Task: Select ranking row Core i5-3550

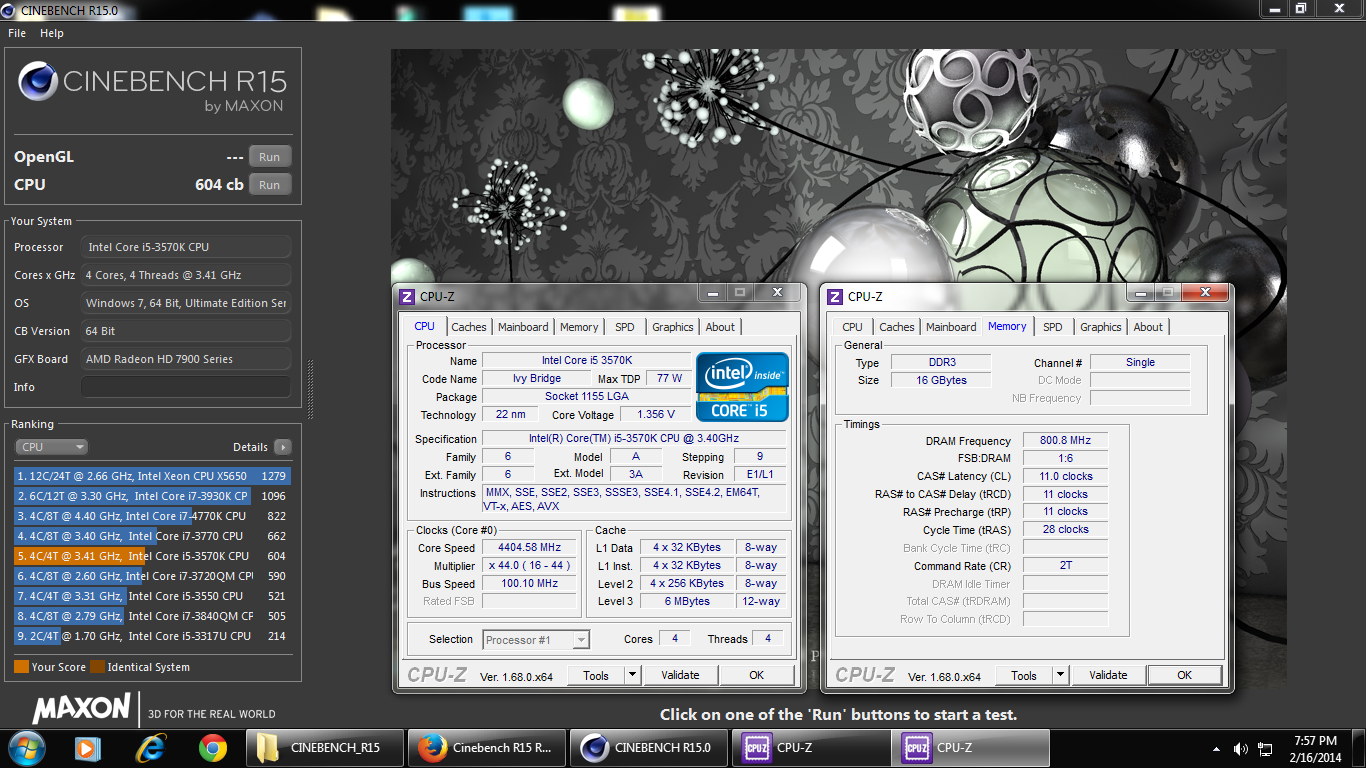Action: coord(152,596)
